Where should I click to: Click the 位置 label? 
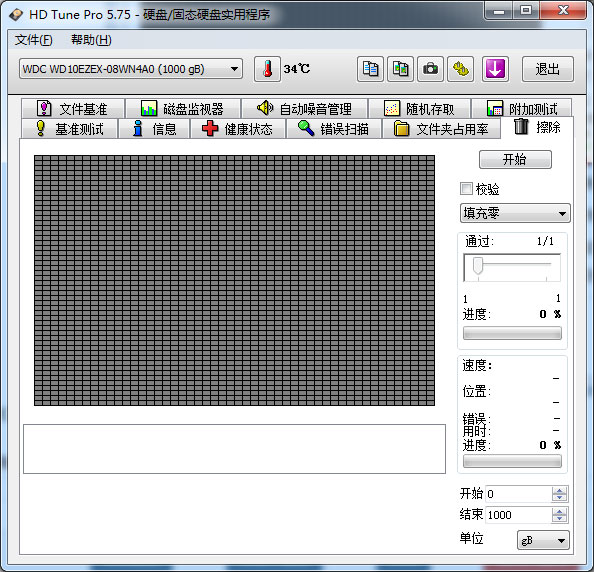[x=476, y=391]
